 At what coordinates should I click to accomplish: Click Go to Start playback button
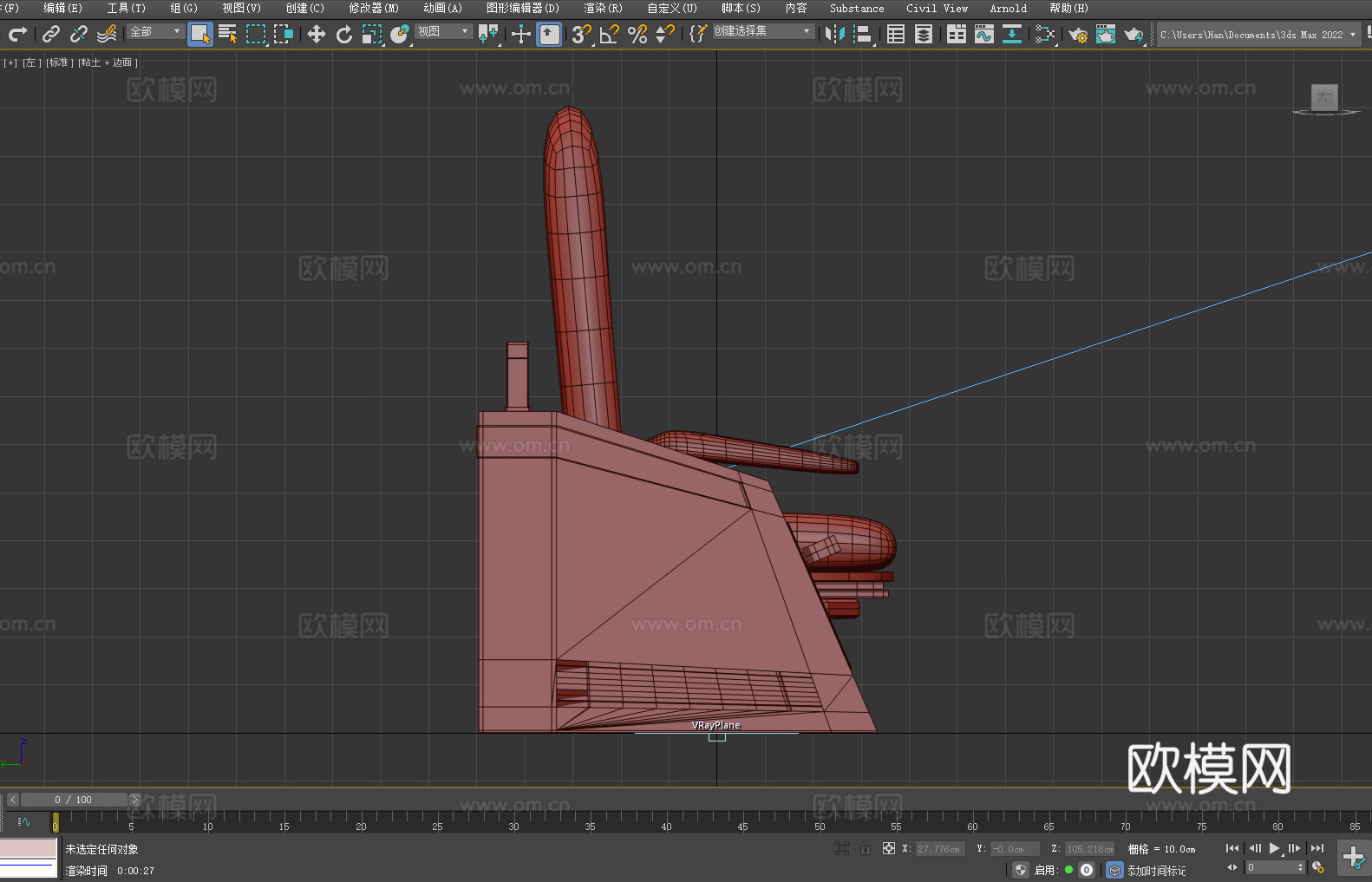pos(1232,848)
